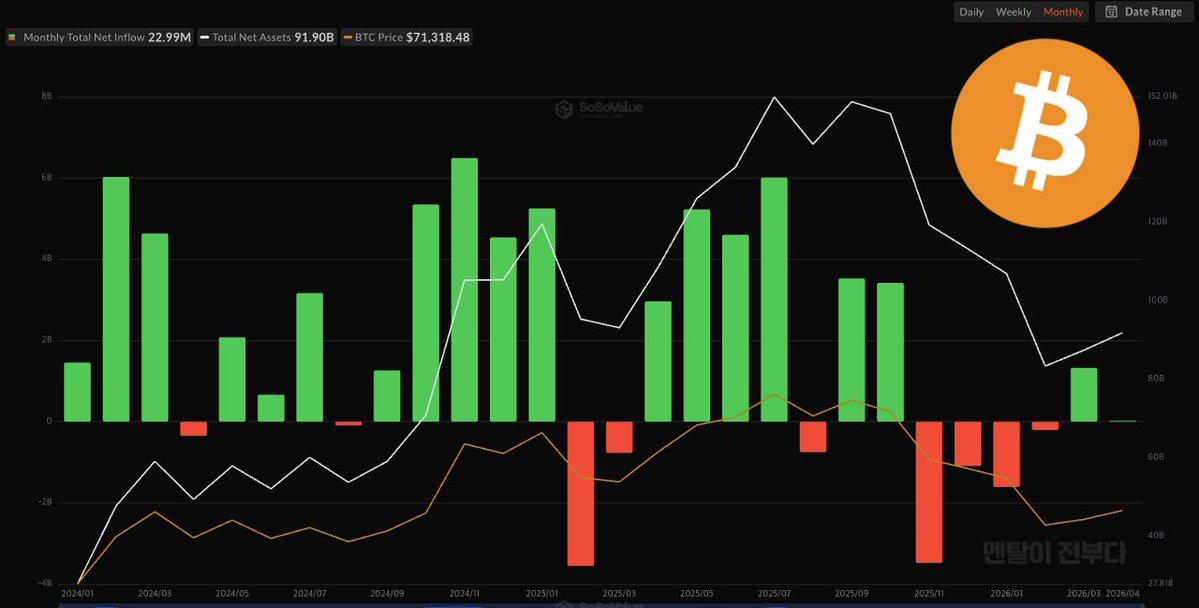
Task: Click the -4B left axis label
Action: 45,584
